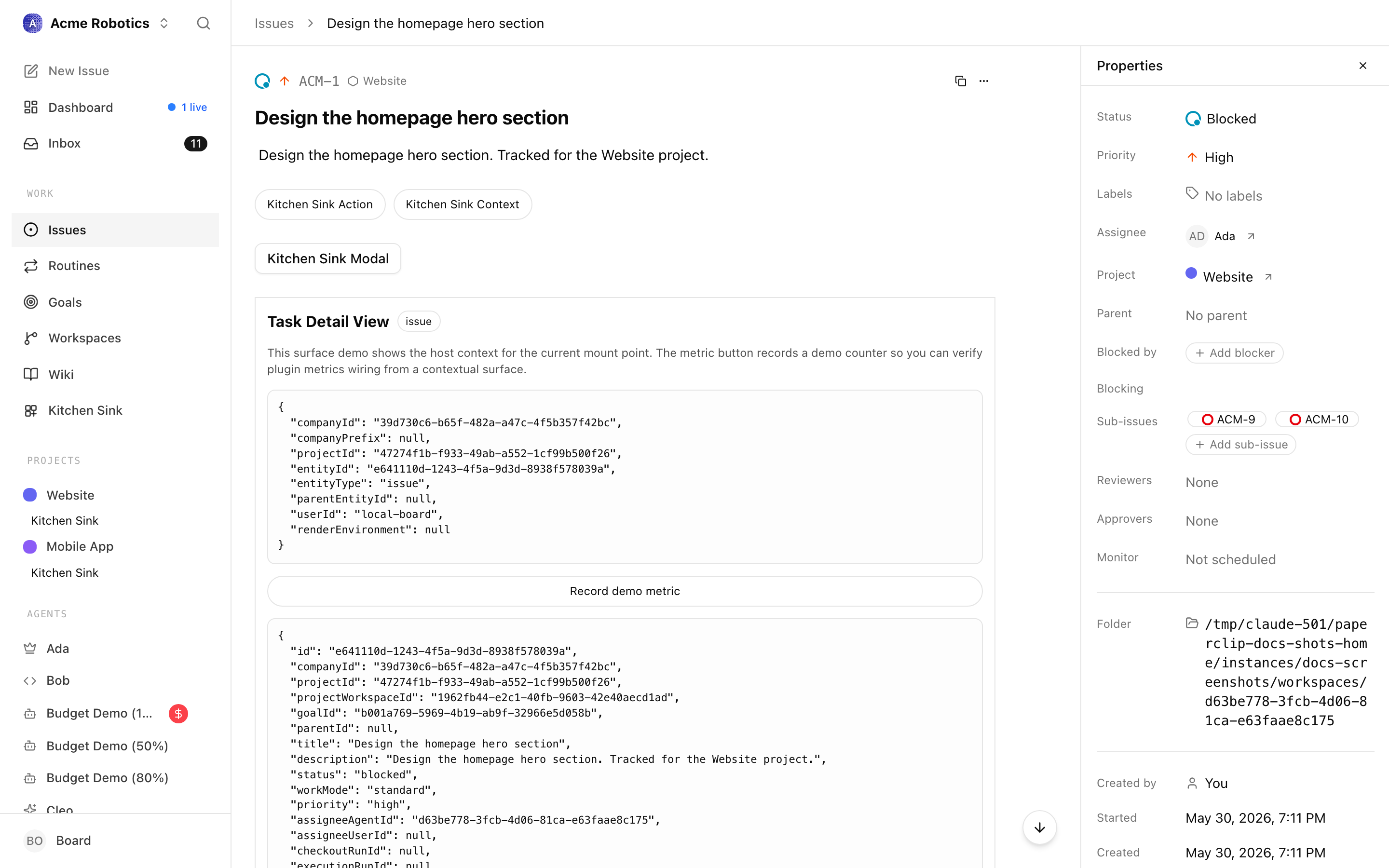
Task: Open the folder path icon
Action: coord(1192,624)
